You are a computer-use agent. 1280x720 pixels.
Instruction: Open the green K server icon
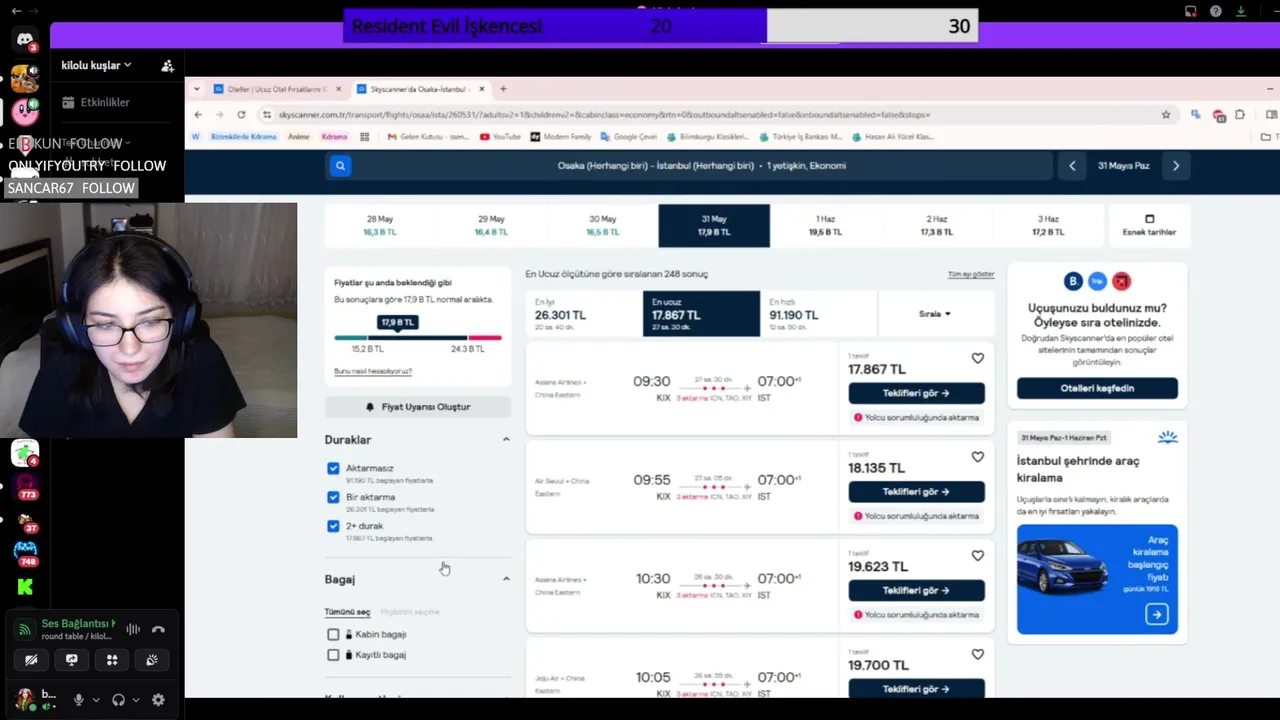[x=25, y=587]
